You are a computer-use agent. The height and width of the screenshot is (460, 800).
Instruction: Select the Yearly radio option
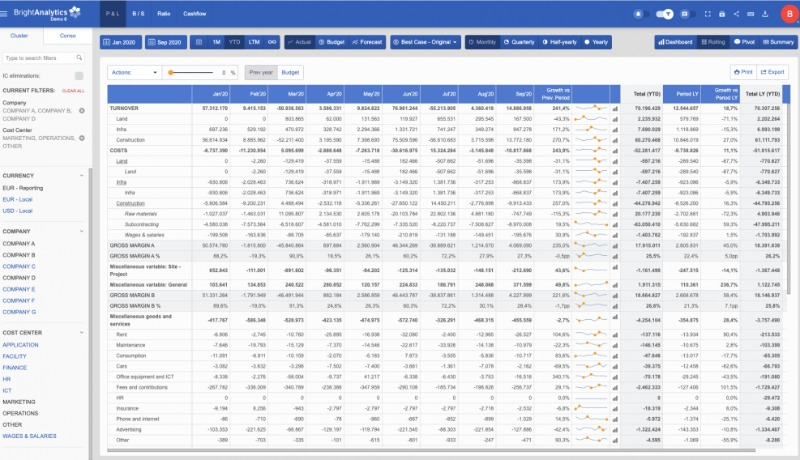(596, 42)
